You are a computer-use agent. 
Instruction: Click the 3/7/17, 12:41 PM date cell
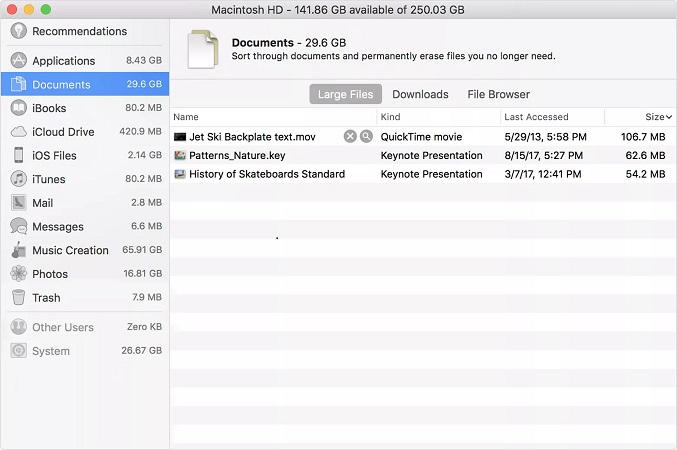[543, 174]
